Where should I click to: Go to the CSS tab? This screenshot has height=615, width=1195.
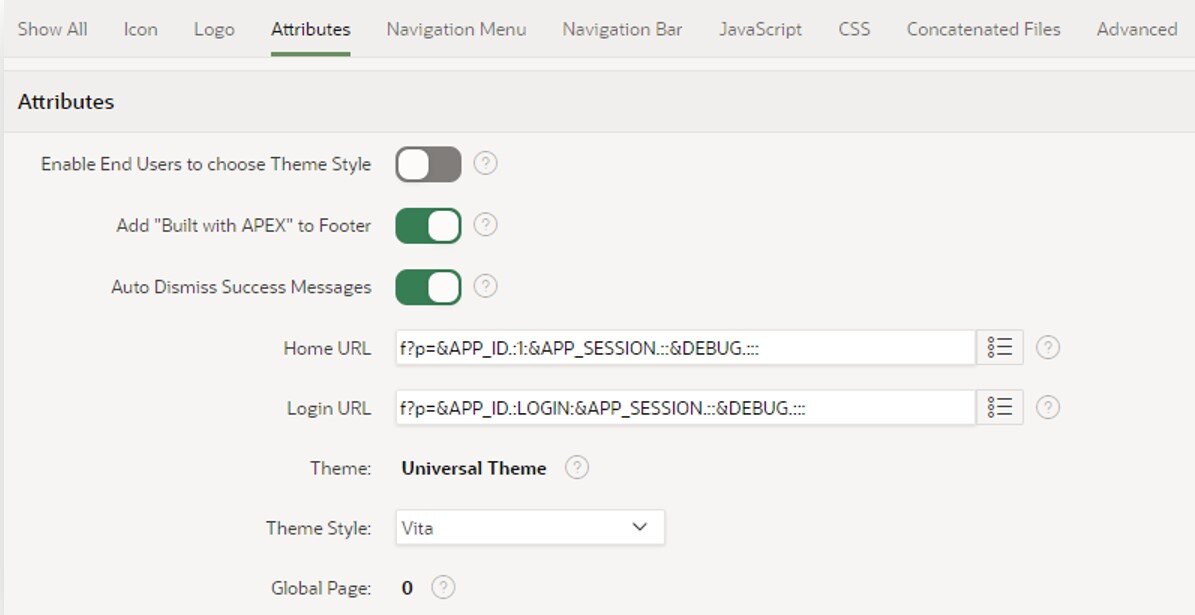click(854, 29)
